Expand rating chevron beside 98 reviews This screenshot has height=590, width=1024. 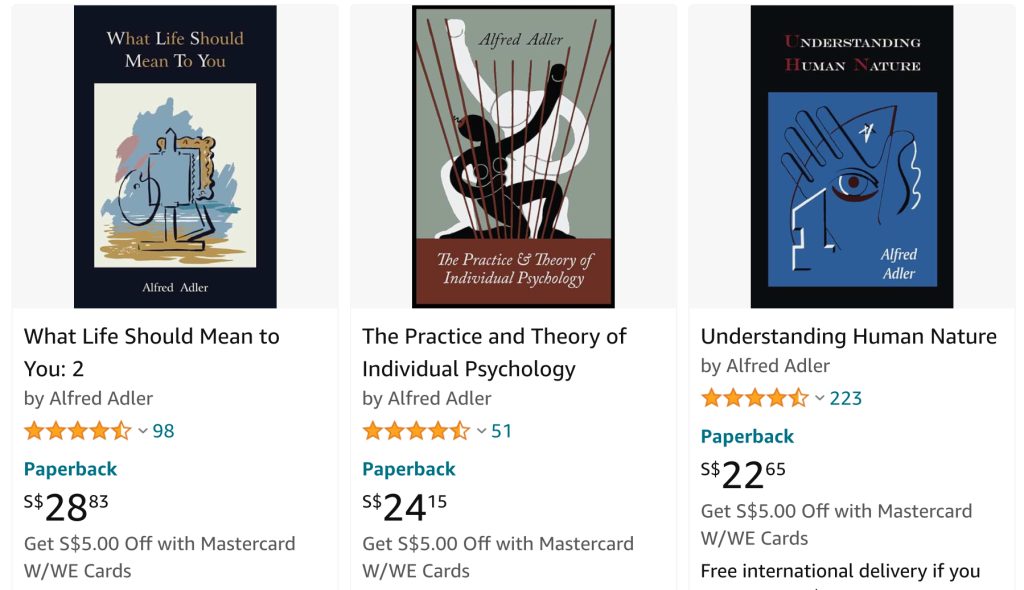pyautogui.click(x=143, y=431)
